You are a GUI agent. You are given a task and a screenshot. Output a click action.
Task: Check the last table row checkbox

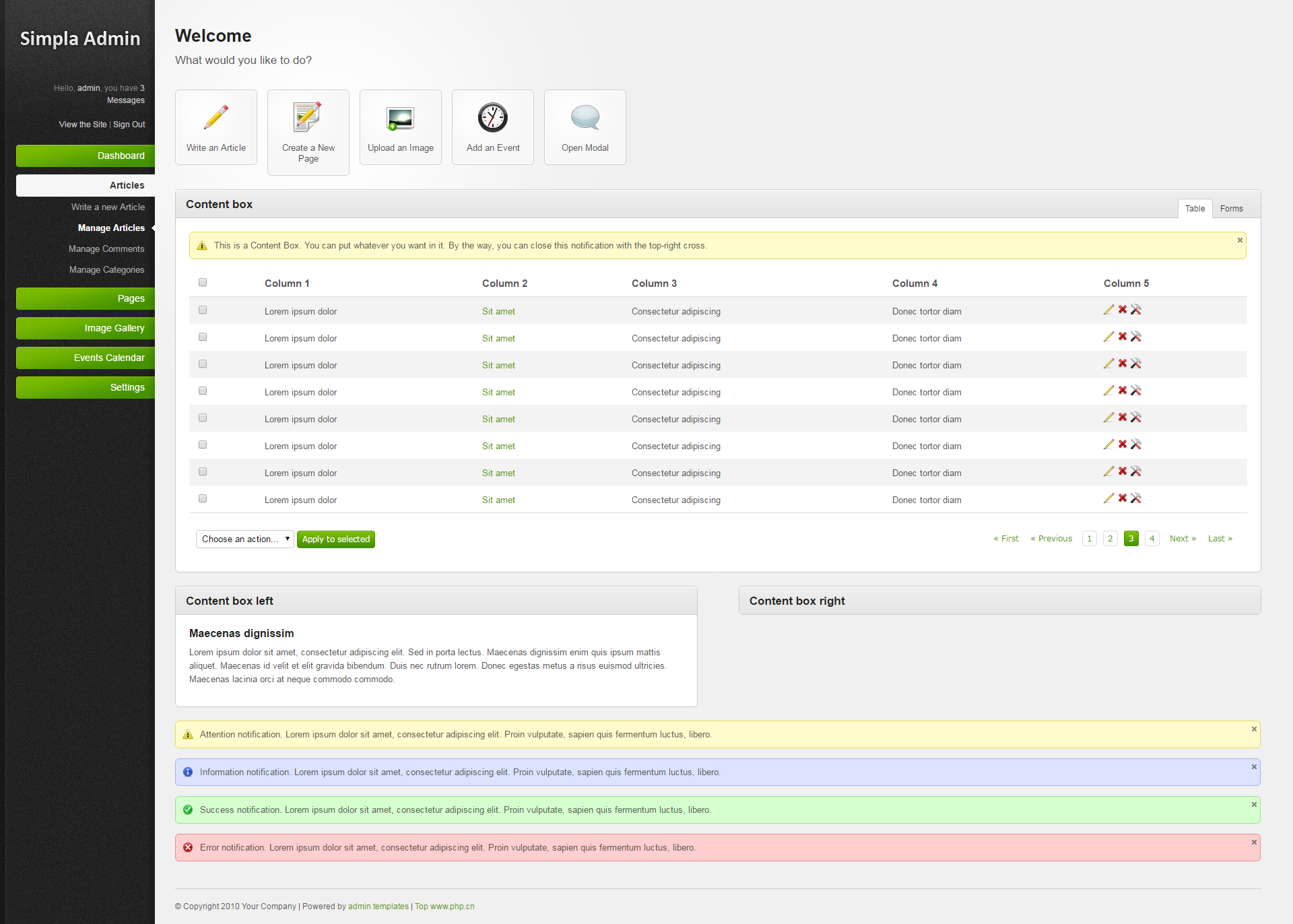[203, 499]
